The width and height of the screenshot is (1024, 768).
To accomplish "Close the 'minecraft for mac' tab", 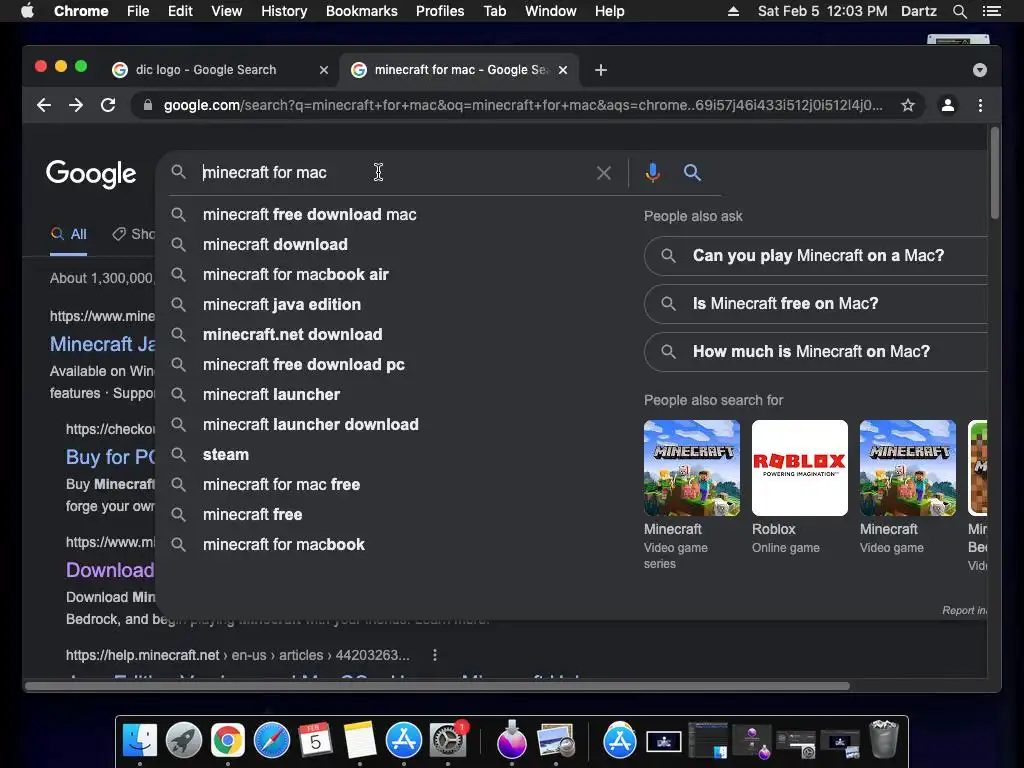I will (x=562, y=70).
